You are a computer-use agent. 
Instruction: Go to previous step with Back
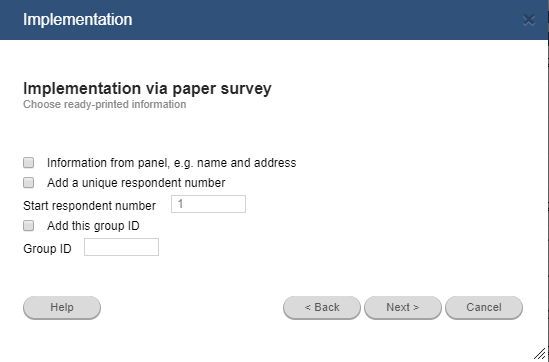coord(322,308)
